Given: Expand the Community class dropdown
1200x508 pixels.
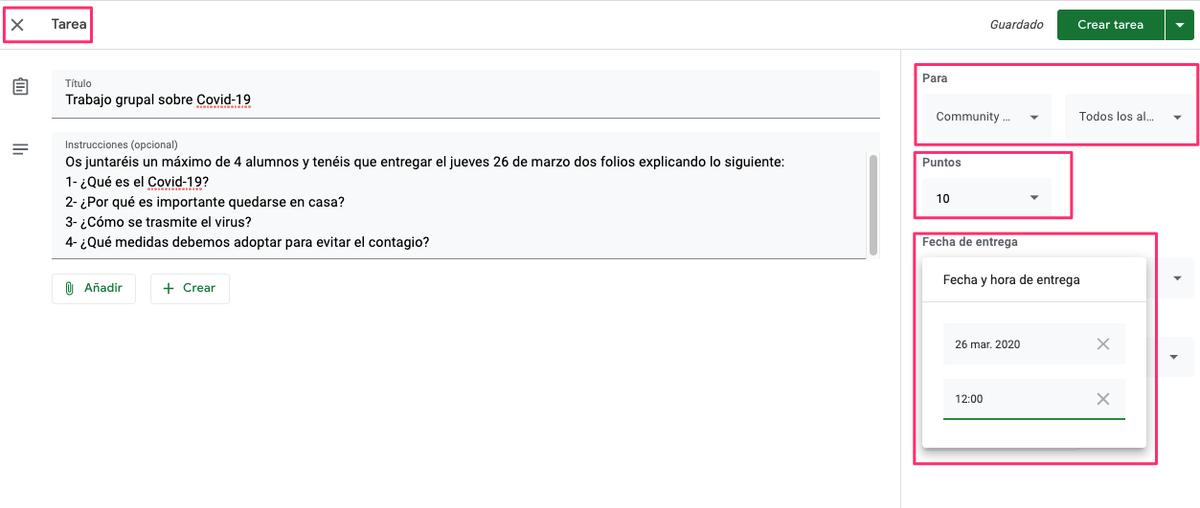Looking at the screenshot, I should click(x=1034, y=117).
